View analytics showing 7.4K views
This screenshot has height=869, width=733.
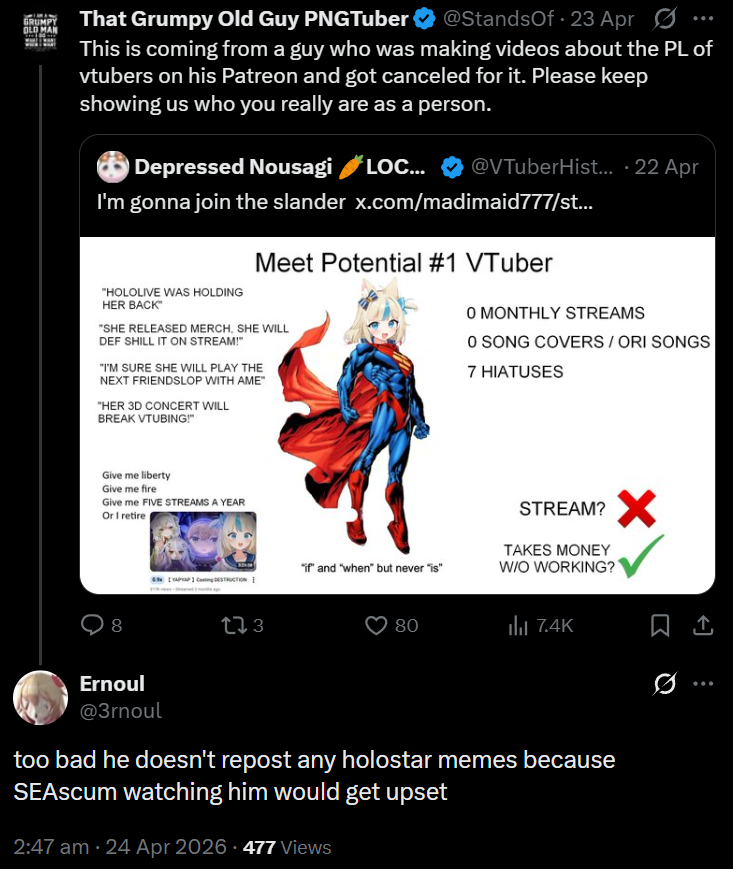[x=540, y=625]
